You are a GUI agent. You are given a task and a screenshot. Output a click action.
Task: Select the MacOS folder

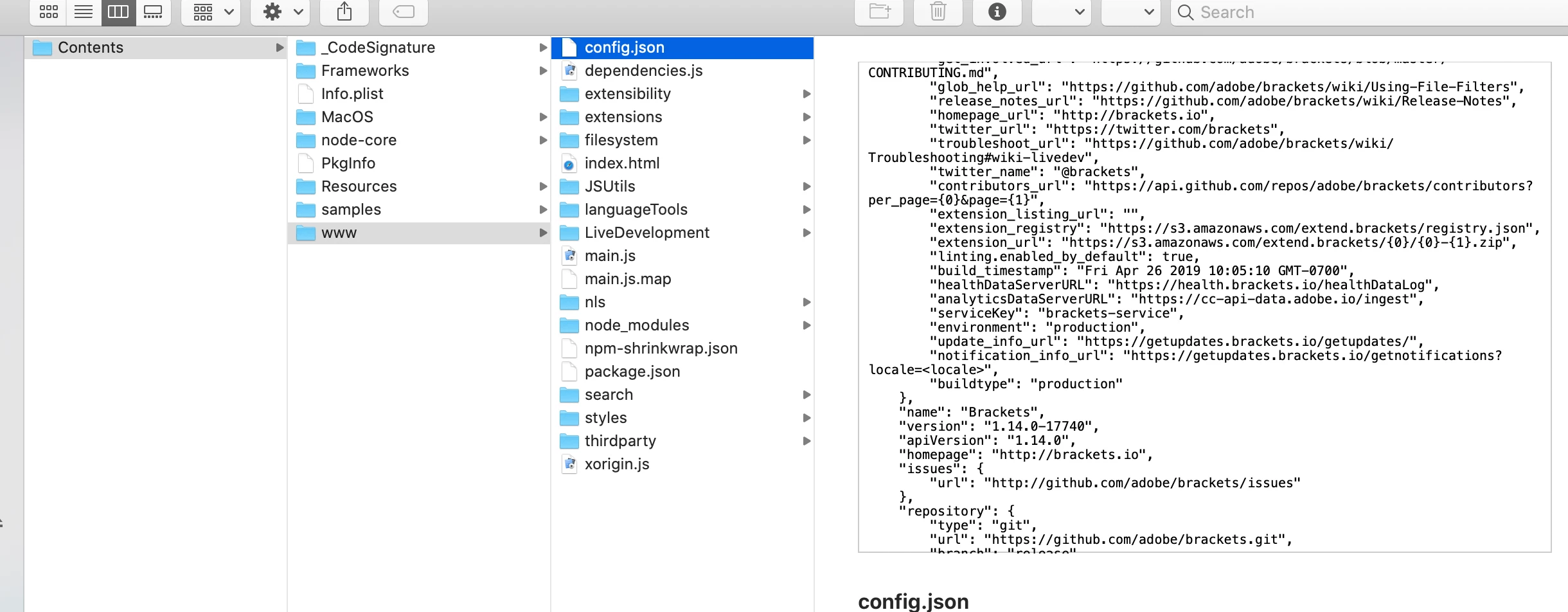click(419, 117)
